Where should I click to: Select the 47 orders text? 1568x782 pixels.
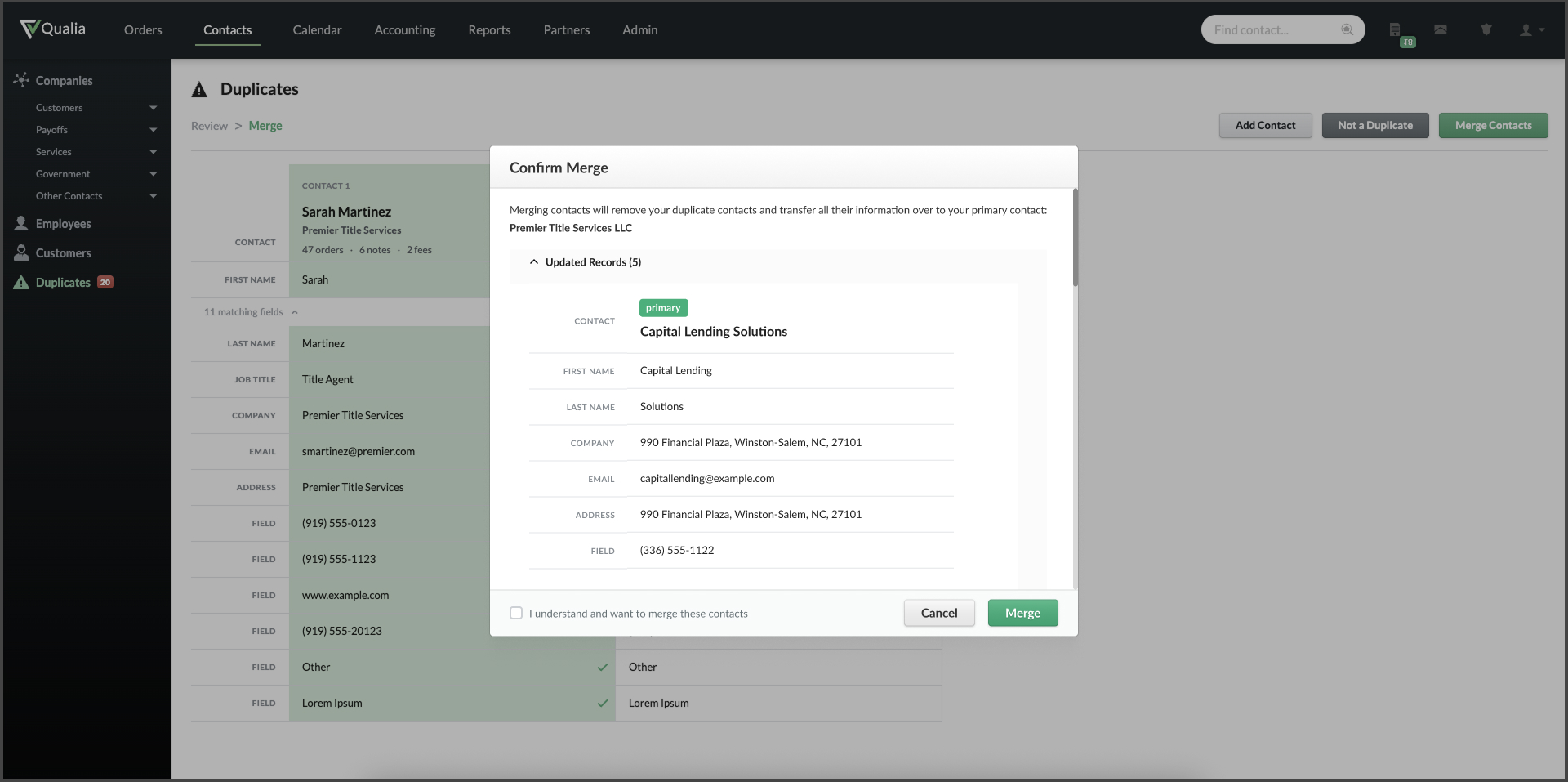coord(323,250)
